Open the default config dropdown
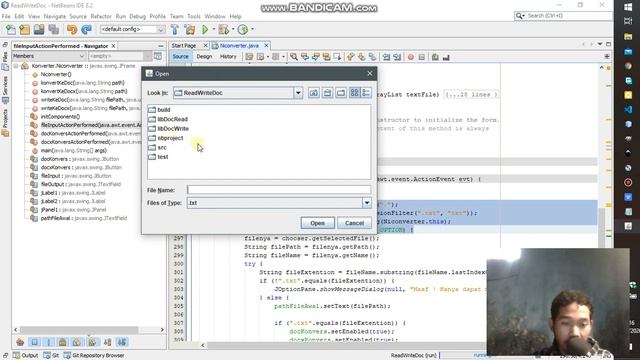 (x=160, y=29)
